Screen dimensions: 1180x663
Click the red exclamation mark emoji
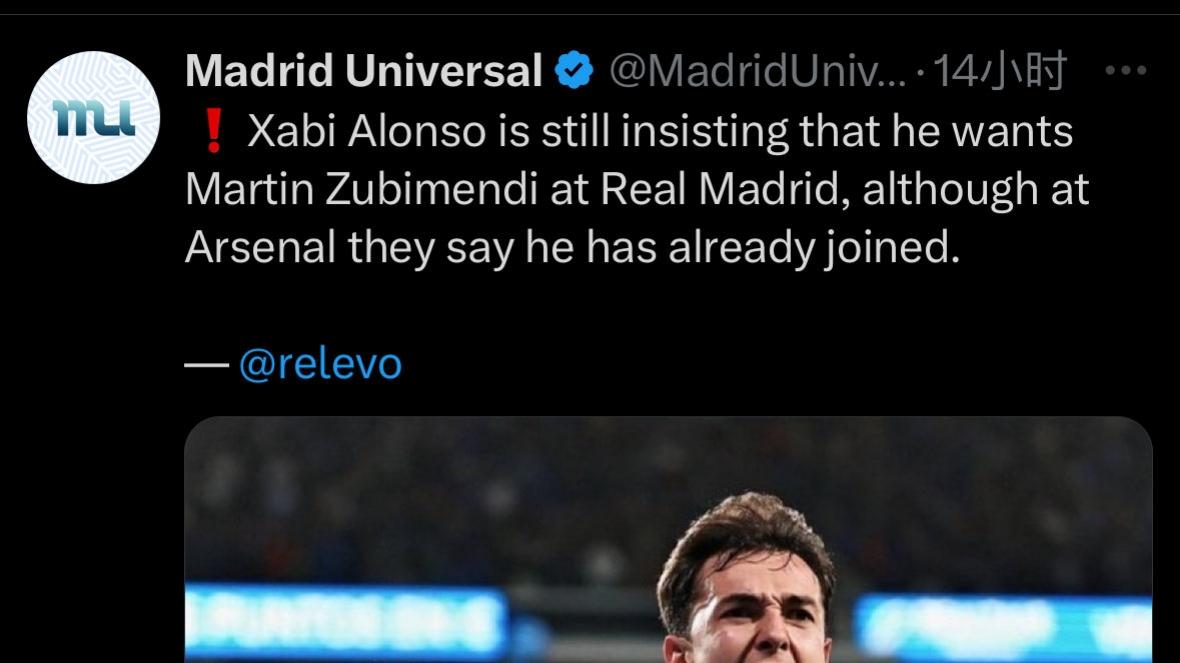(x=214, y=131)
